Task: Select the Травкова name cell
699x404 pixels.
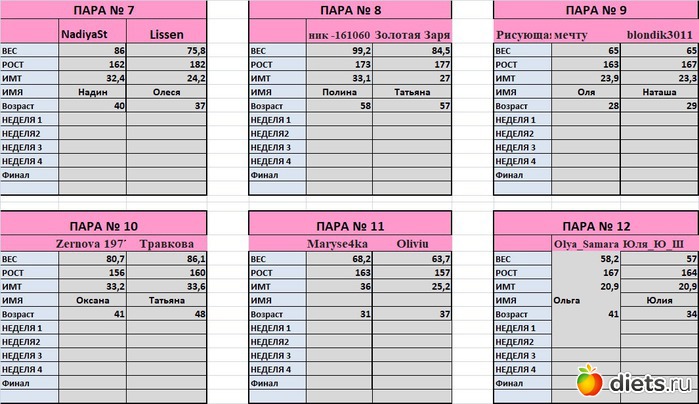Action: click(167, 242)
